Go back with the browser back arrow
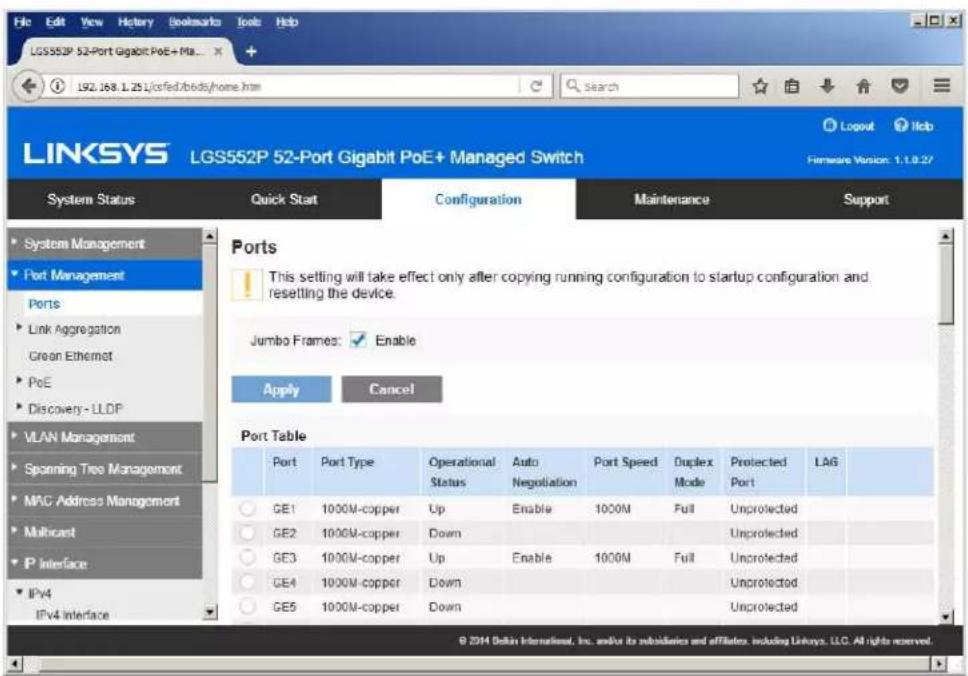Image resolution: width=968 pixels, height=676 pixels. tap(28, 86)
